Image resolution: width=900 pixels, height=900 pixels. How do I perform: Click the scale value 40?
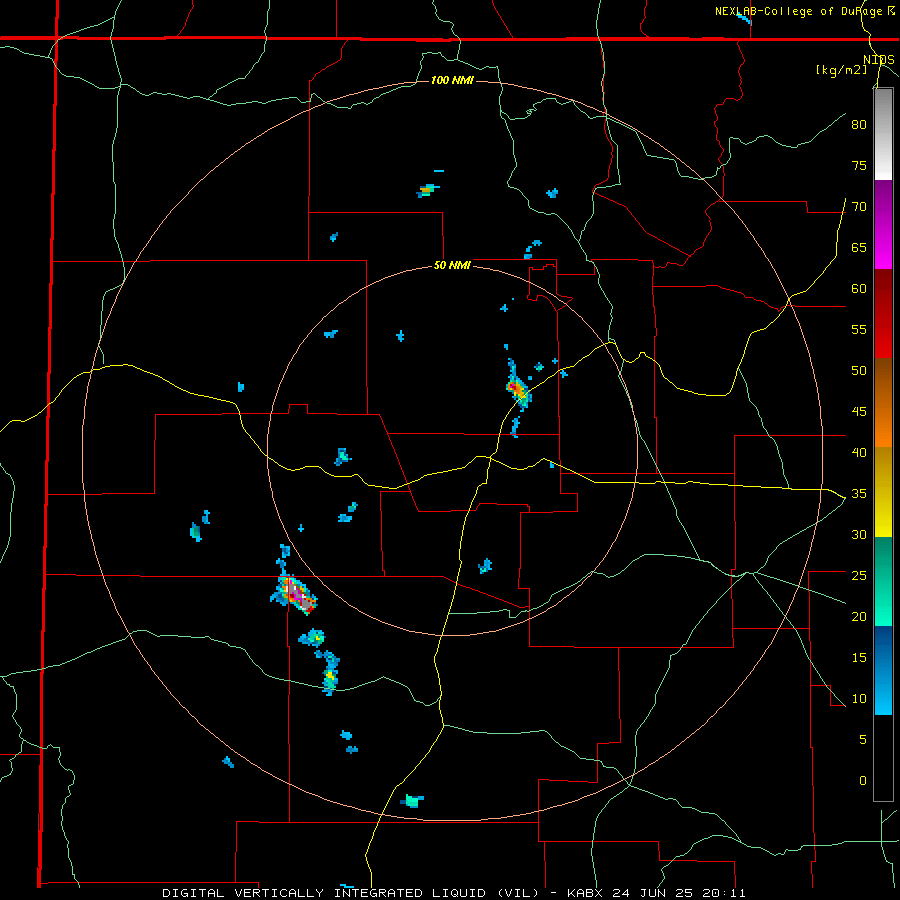[x=859, y=453]
